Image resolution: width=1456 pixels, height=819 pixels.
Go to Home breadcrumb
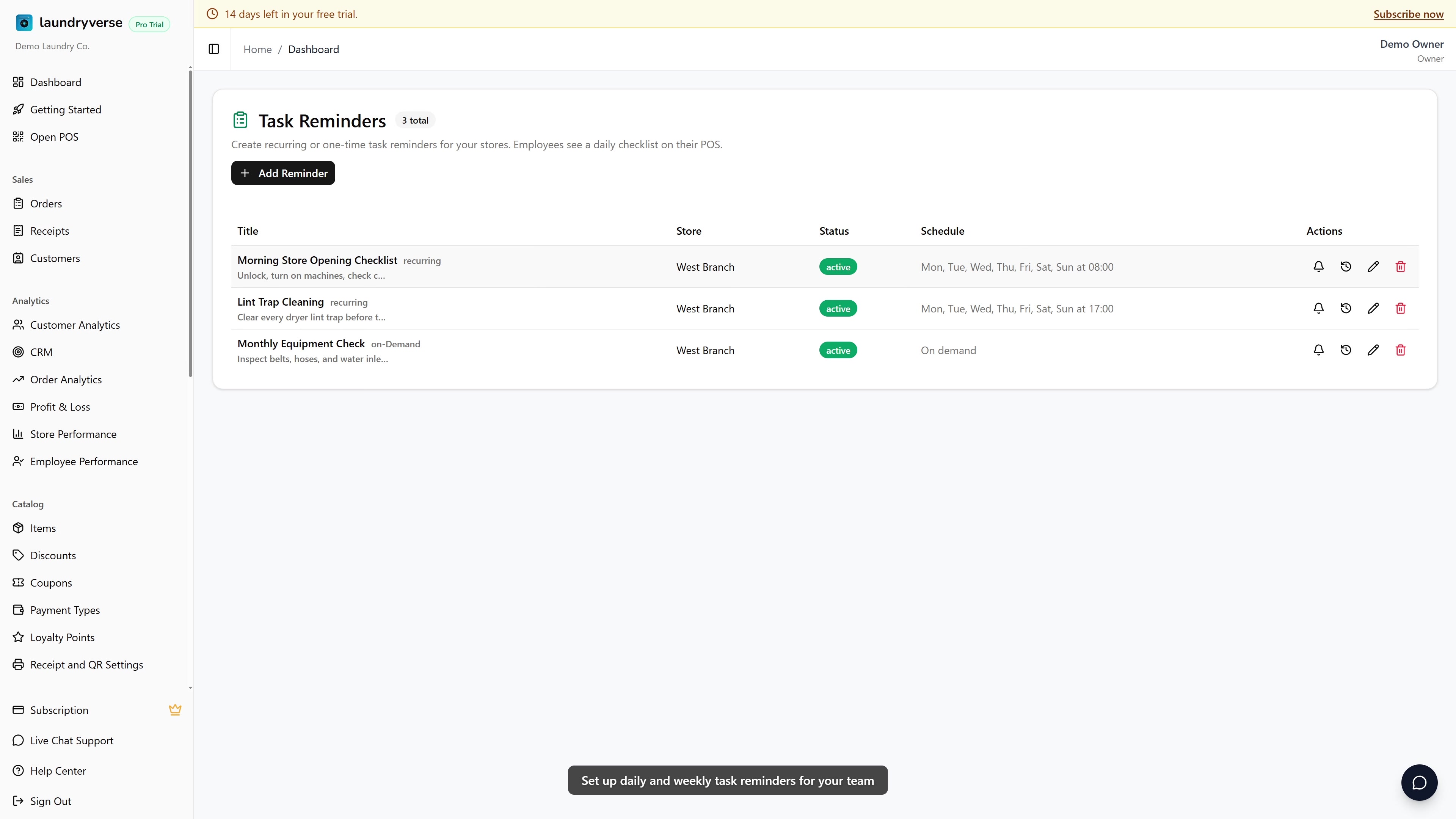[257, 49]
